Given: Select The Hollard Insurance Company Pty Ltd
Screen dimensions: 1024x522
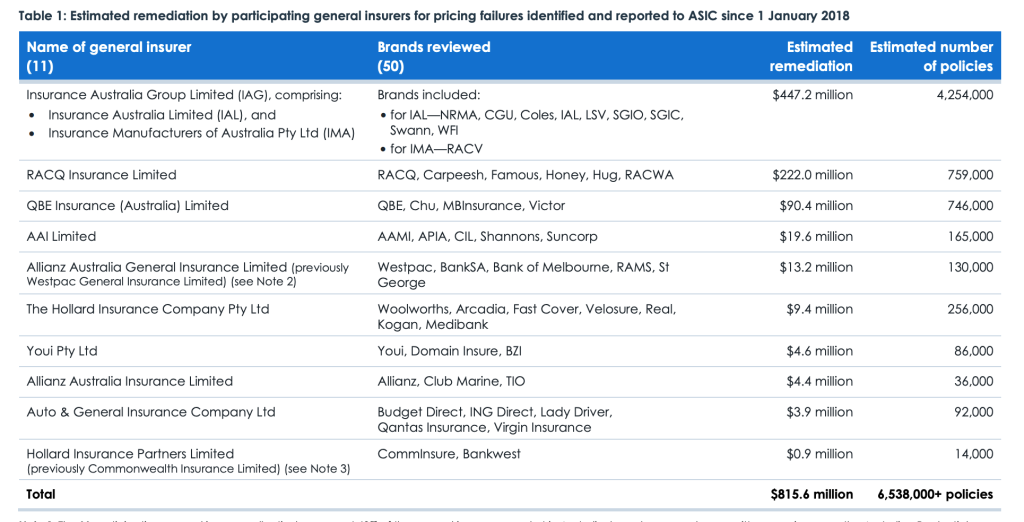Looking at the screenshot, I should tap(148, 309).
